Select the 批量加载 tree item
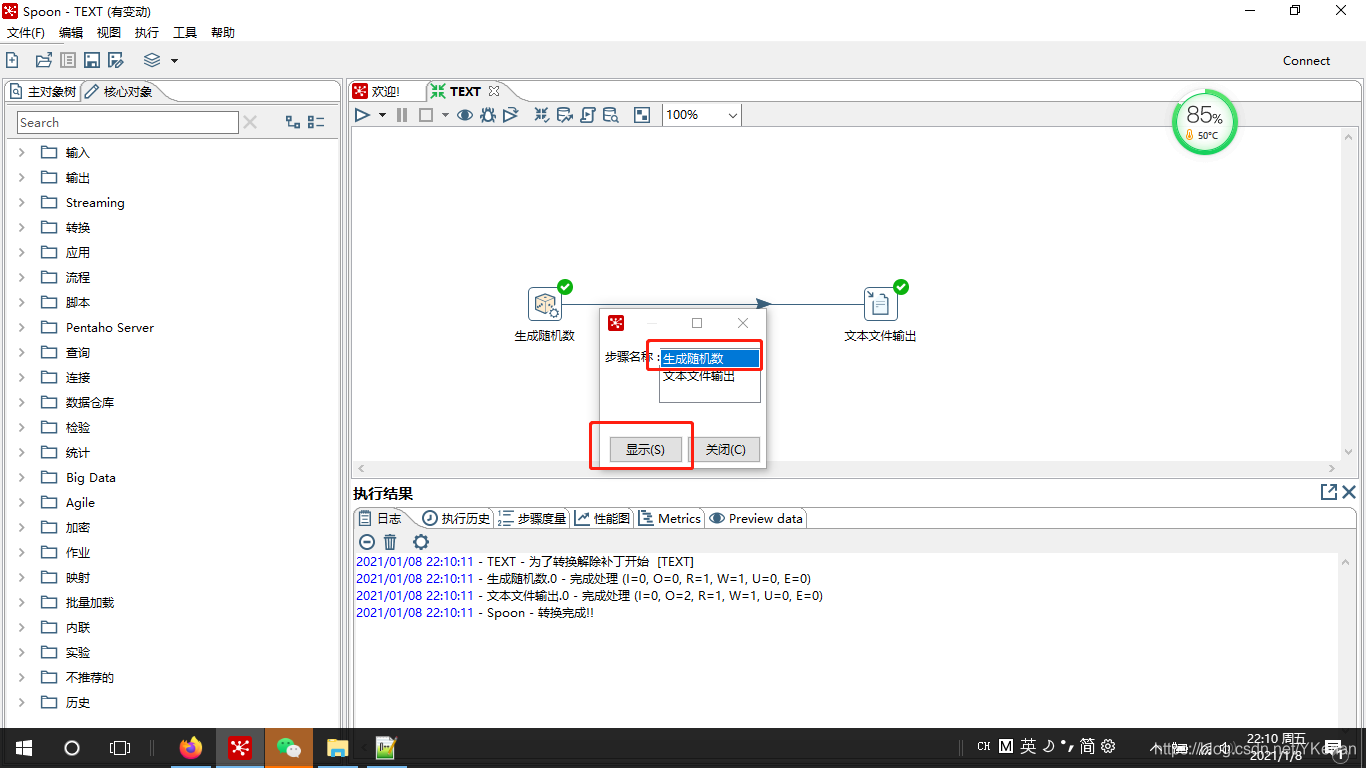This screenshot has width=1366, height=768. coord(90,602)
